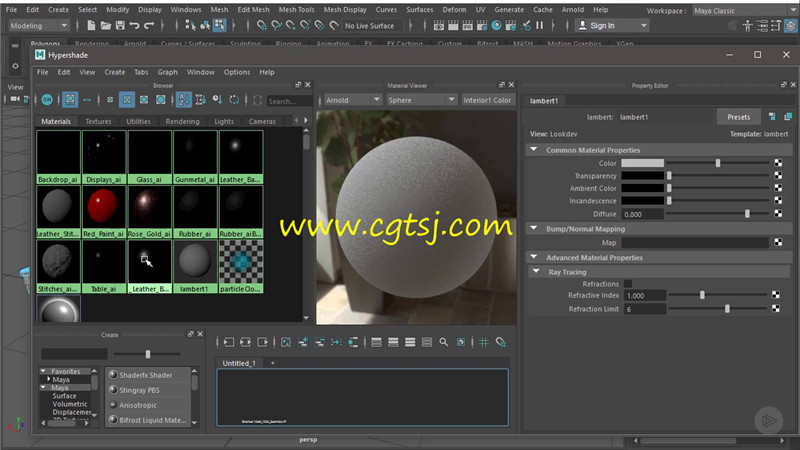The width and height of the screenshot is (800, 450).
Task: Open Arnold renderer dropdown in Material Viewer
Action: tap(353, 100)
